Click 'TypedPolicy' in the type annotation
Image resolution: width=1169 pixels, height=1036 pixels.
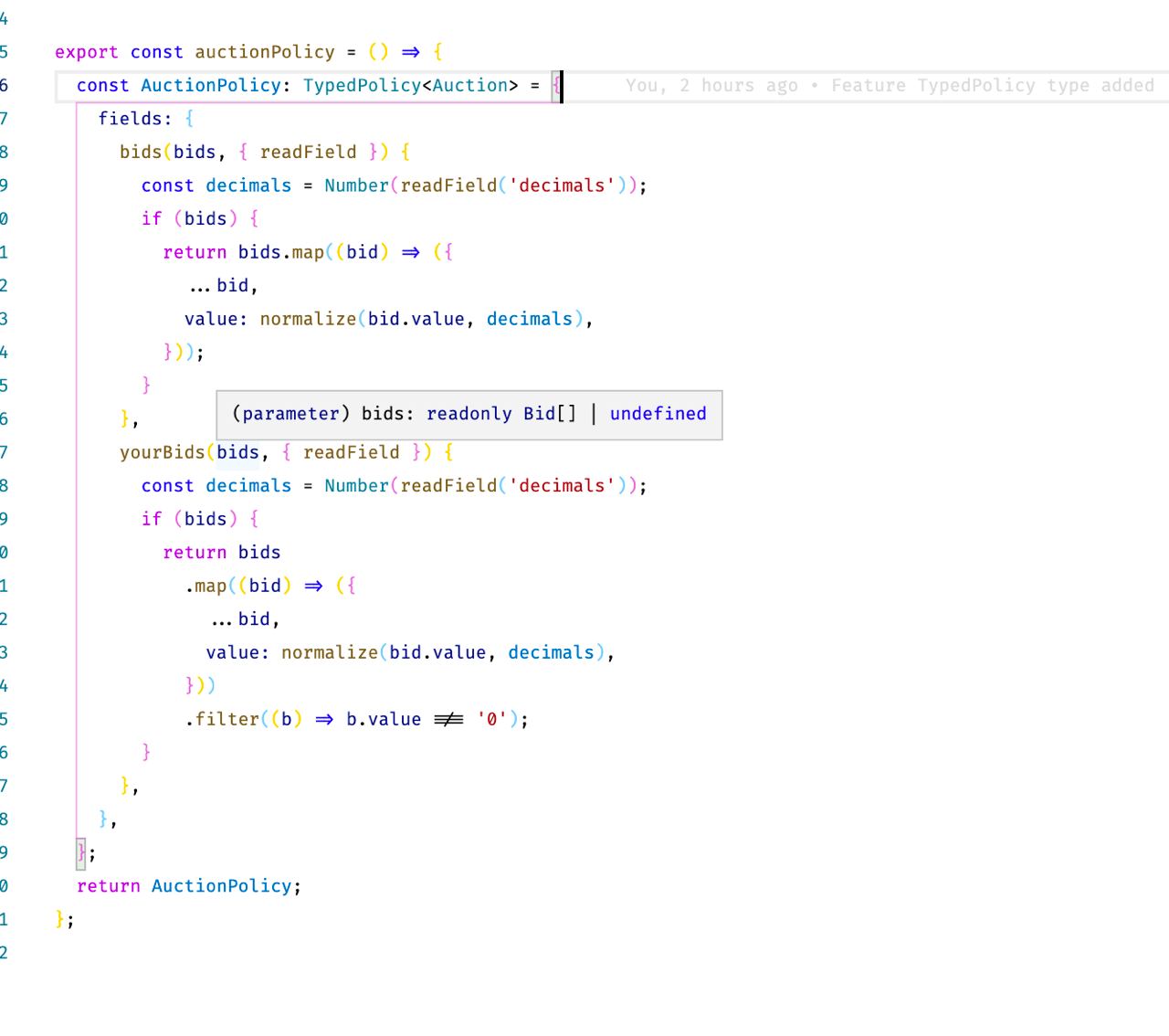(362, 85)
